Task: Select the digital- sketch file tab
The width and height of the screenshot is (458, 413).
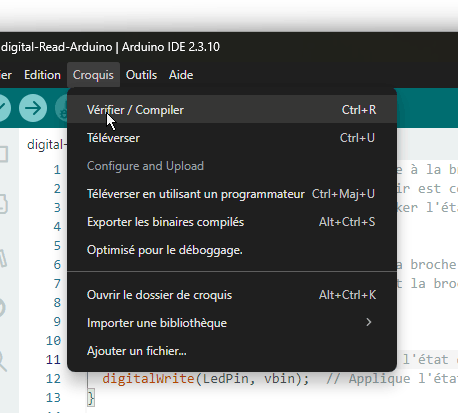Action: click(x=47, y=145)
